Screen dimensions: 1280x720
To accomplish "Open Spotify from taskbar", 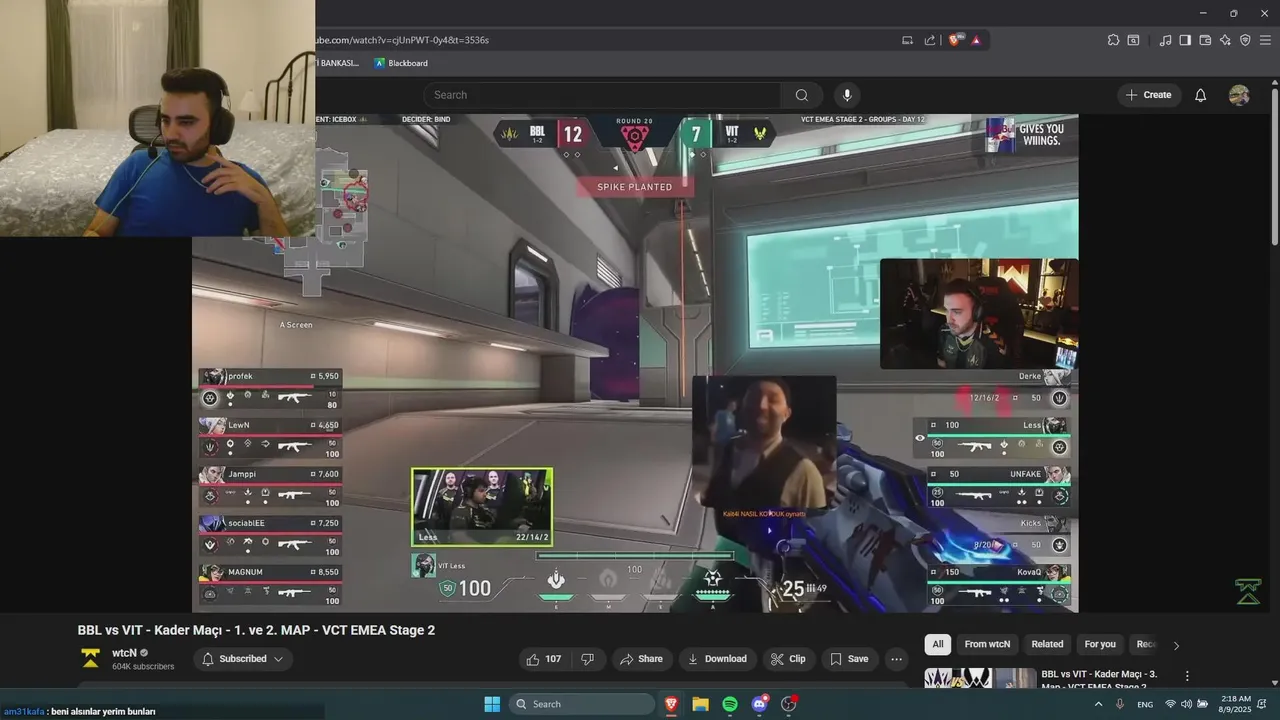I will (x=730, y=704).
